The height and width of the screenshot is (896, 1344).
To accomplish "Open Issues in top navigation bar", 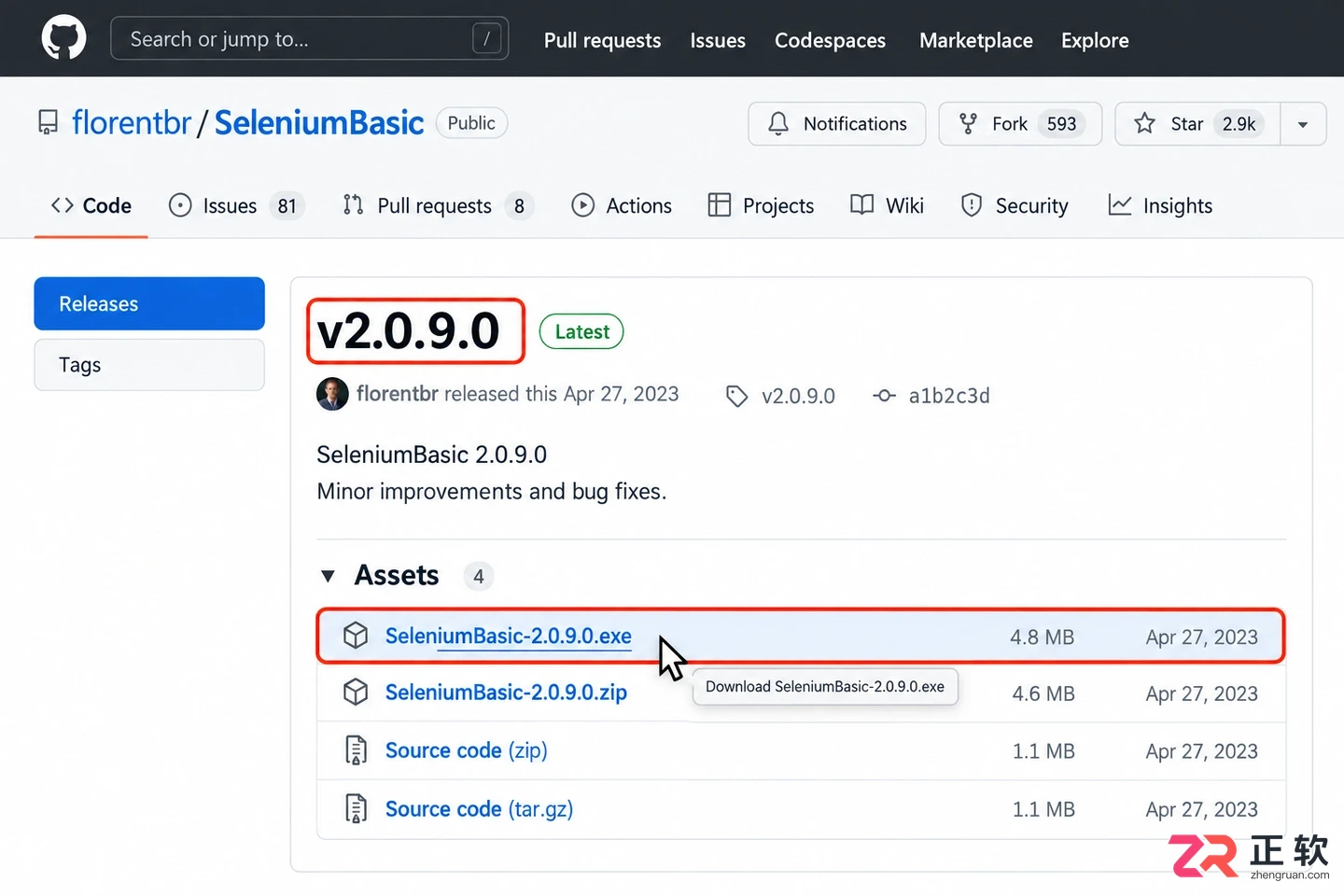I will 718,40.
